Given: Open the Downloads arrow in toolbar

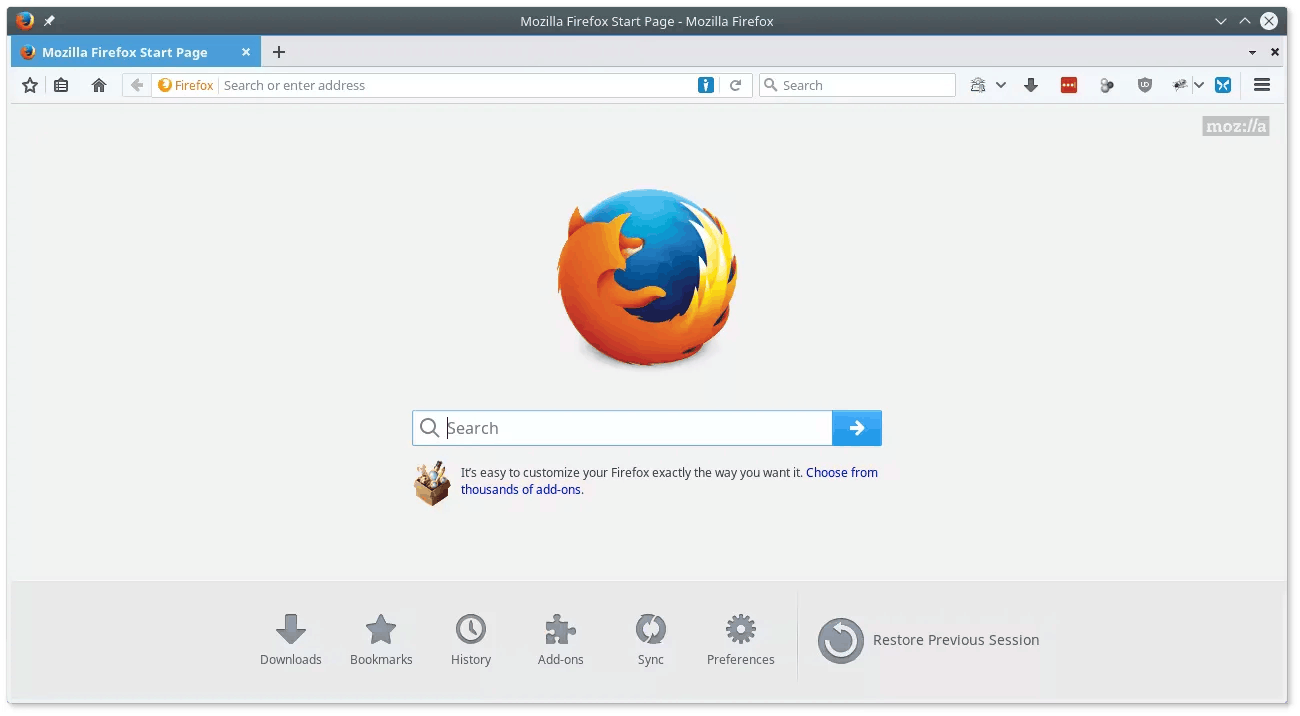Looking at the screenshot, I should point(1031,85).
